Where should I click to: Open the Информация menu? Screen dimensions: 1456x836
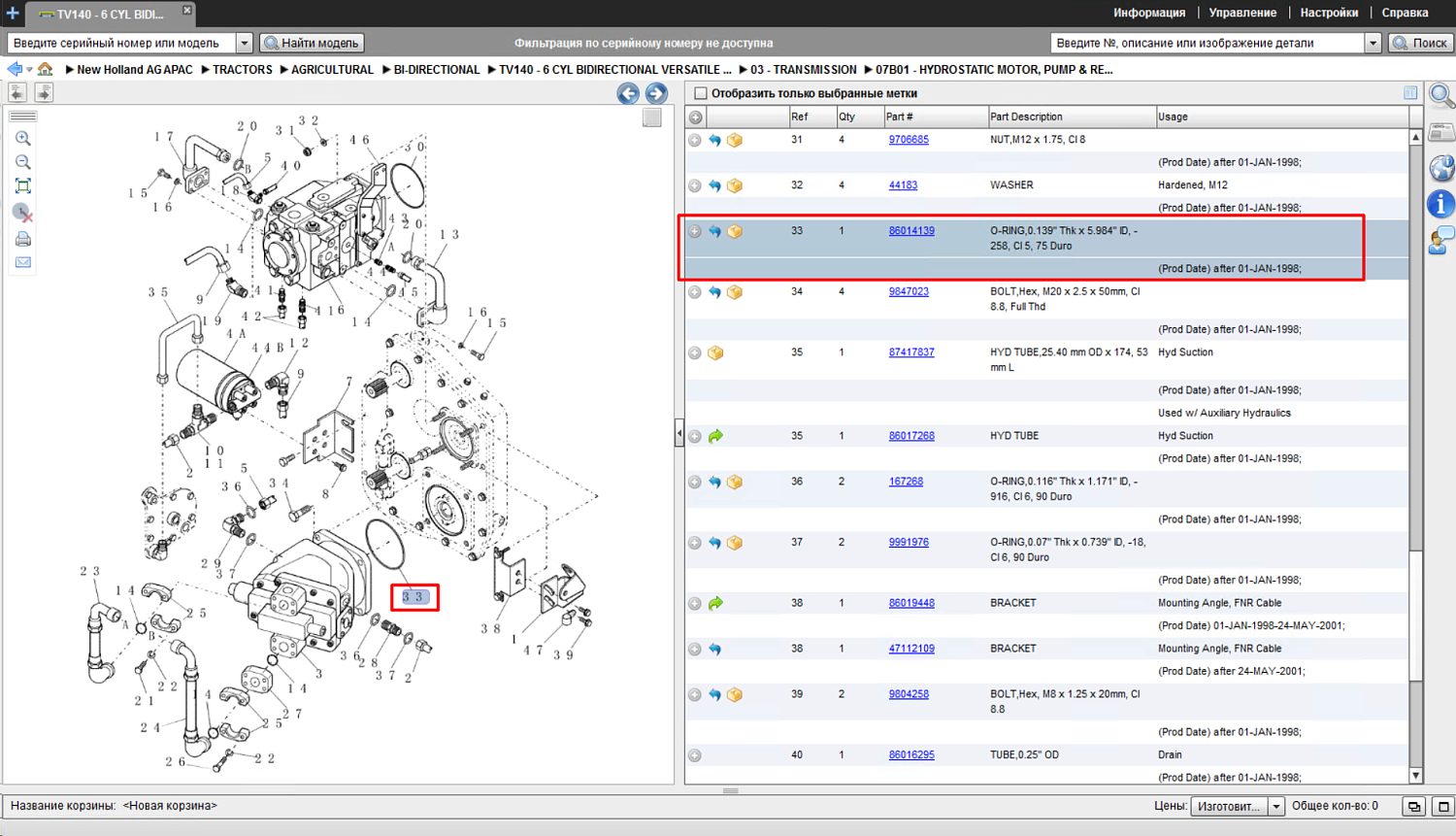1149,13
